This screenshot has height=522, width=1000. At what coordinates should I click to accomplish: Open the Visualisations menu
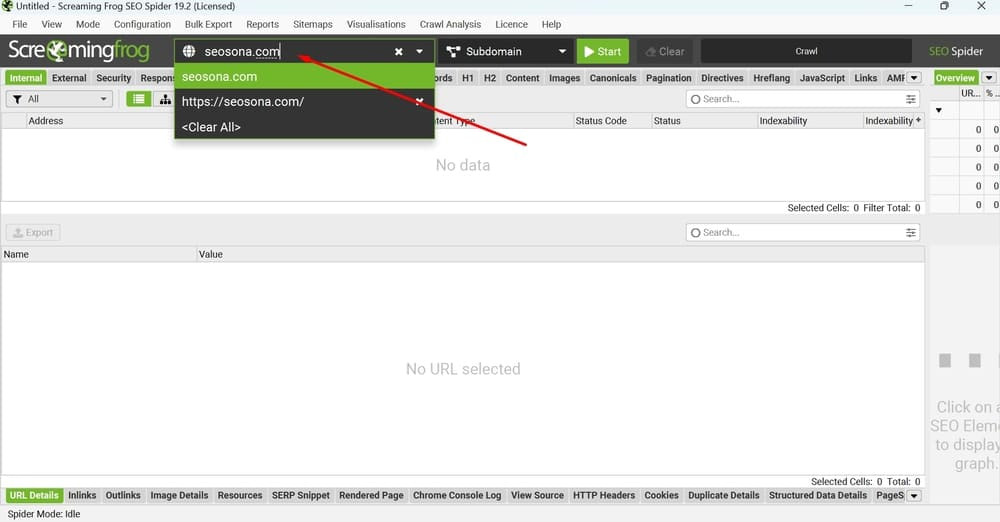376,24
